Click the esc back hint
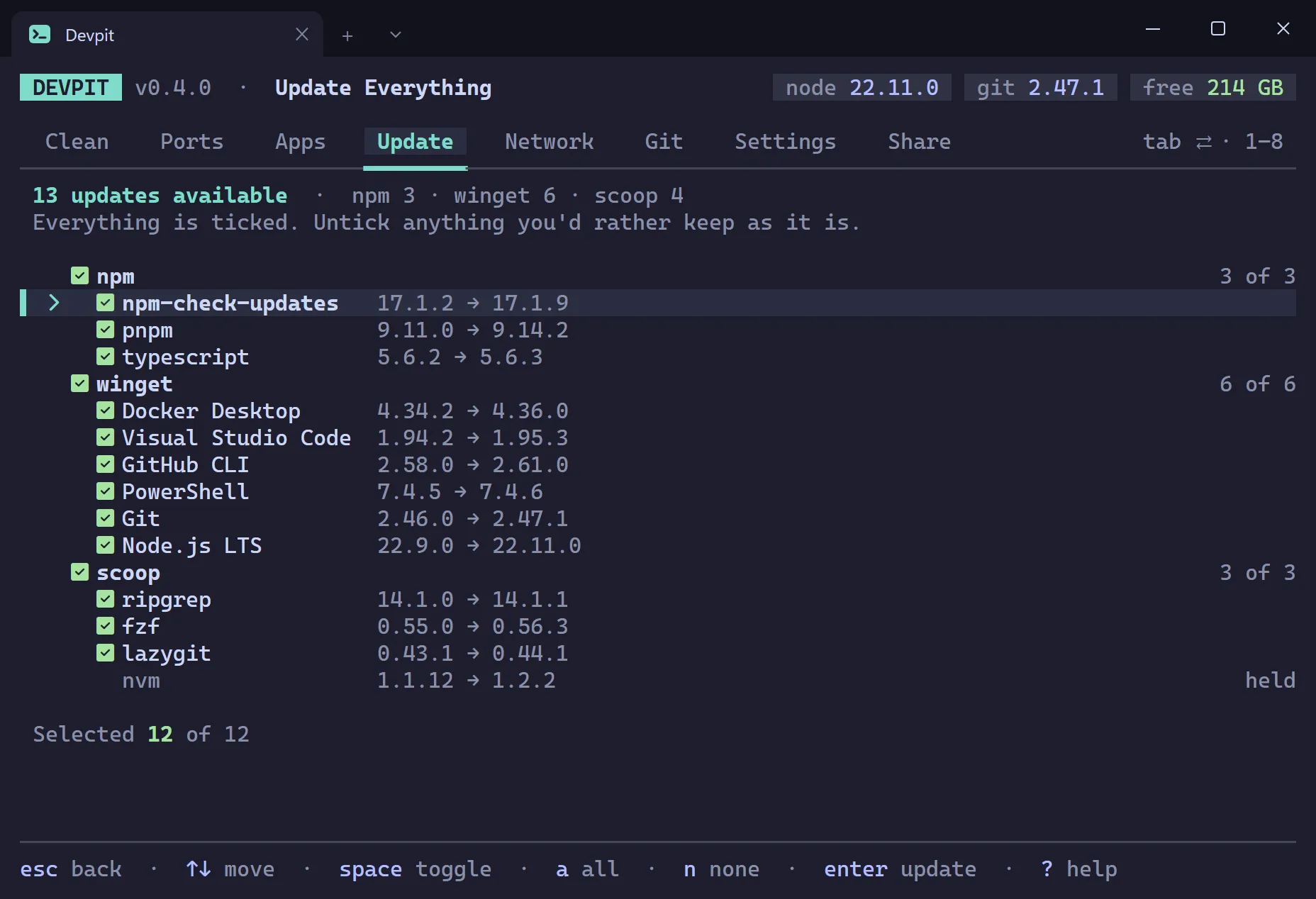Screen dimensions: 1316x899 (71, 869)
